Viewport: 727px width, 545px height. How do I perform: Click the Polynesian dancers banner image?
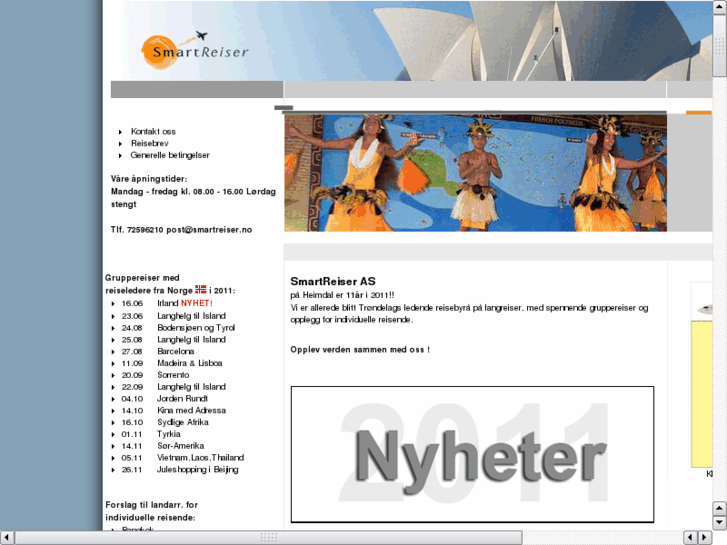click(x=475, y=173)
